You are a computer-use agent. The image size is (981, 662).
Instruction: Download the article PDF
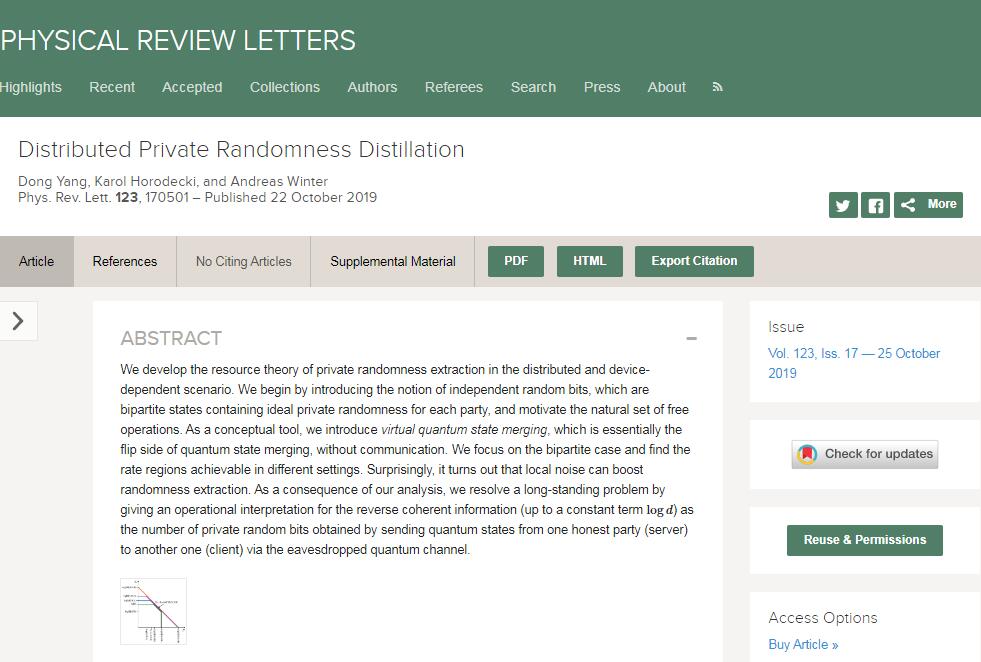(516, 261)
